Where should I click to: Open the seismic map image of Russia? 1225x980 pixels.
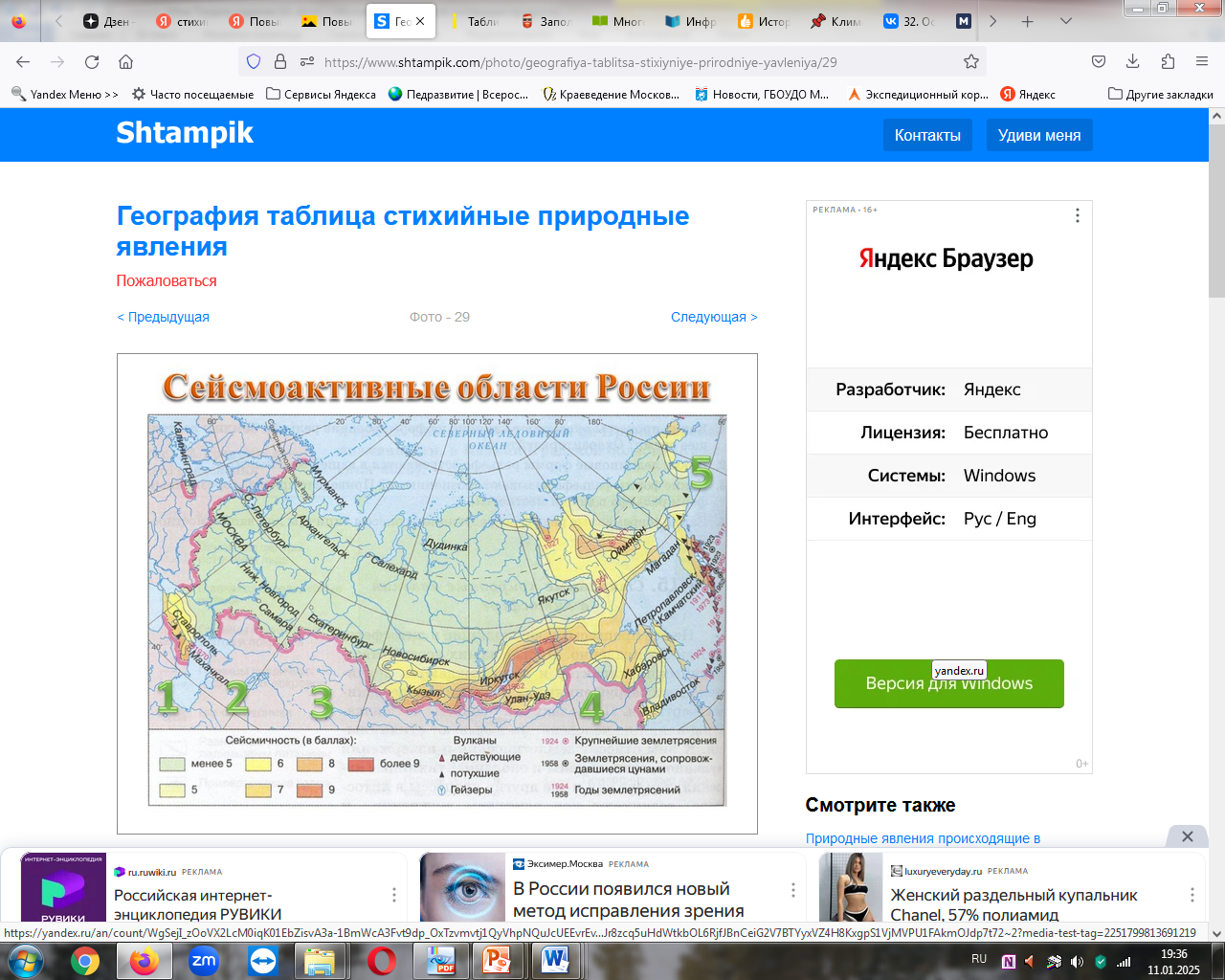pyautogui.click(x=437, y=593)
